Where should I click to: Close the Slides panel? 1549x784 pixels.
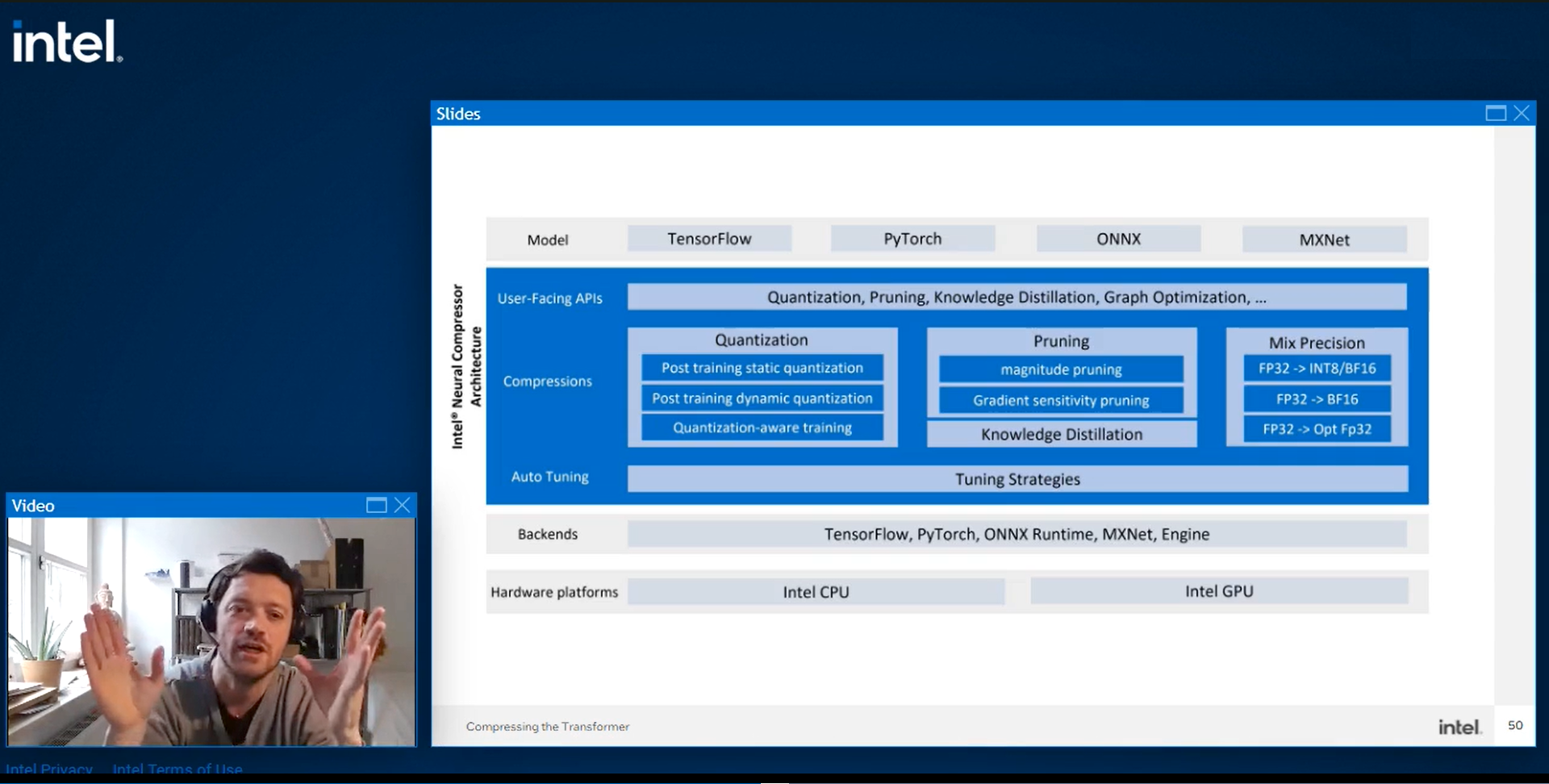point(1522,114)
